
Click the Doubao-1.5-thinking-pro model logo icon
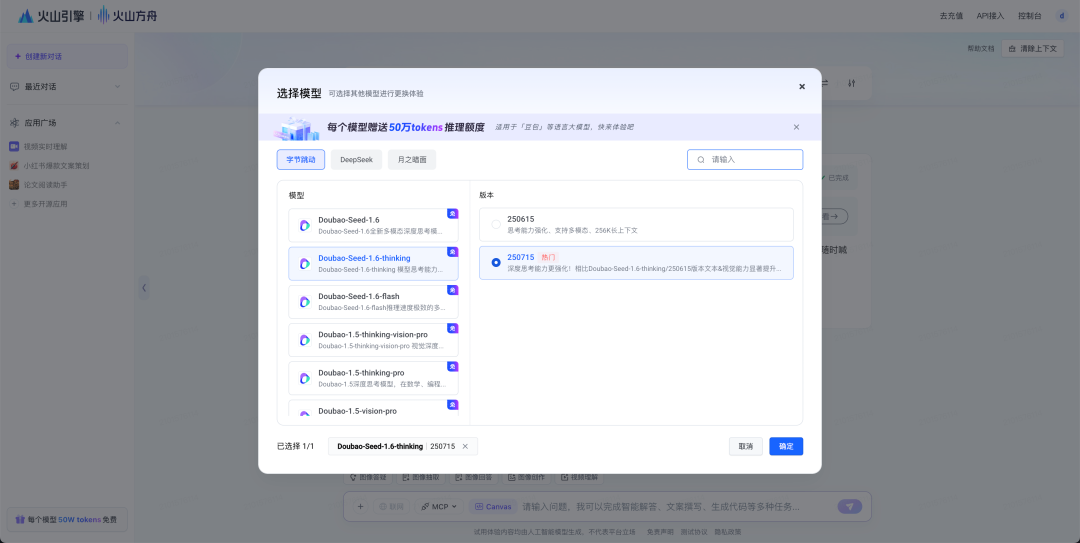pos(304,378)
